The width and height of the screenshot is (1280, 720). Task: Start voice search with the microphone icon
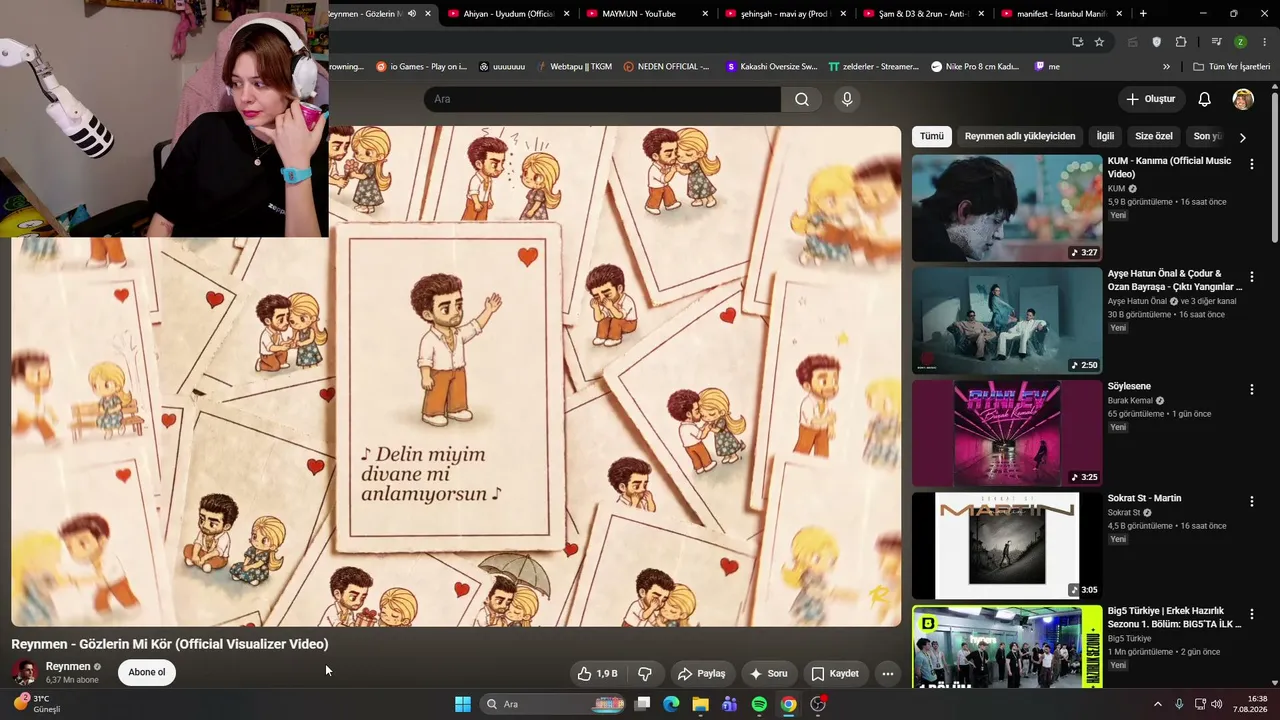(x=847, y=99)
